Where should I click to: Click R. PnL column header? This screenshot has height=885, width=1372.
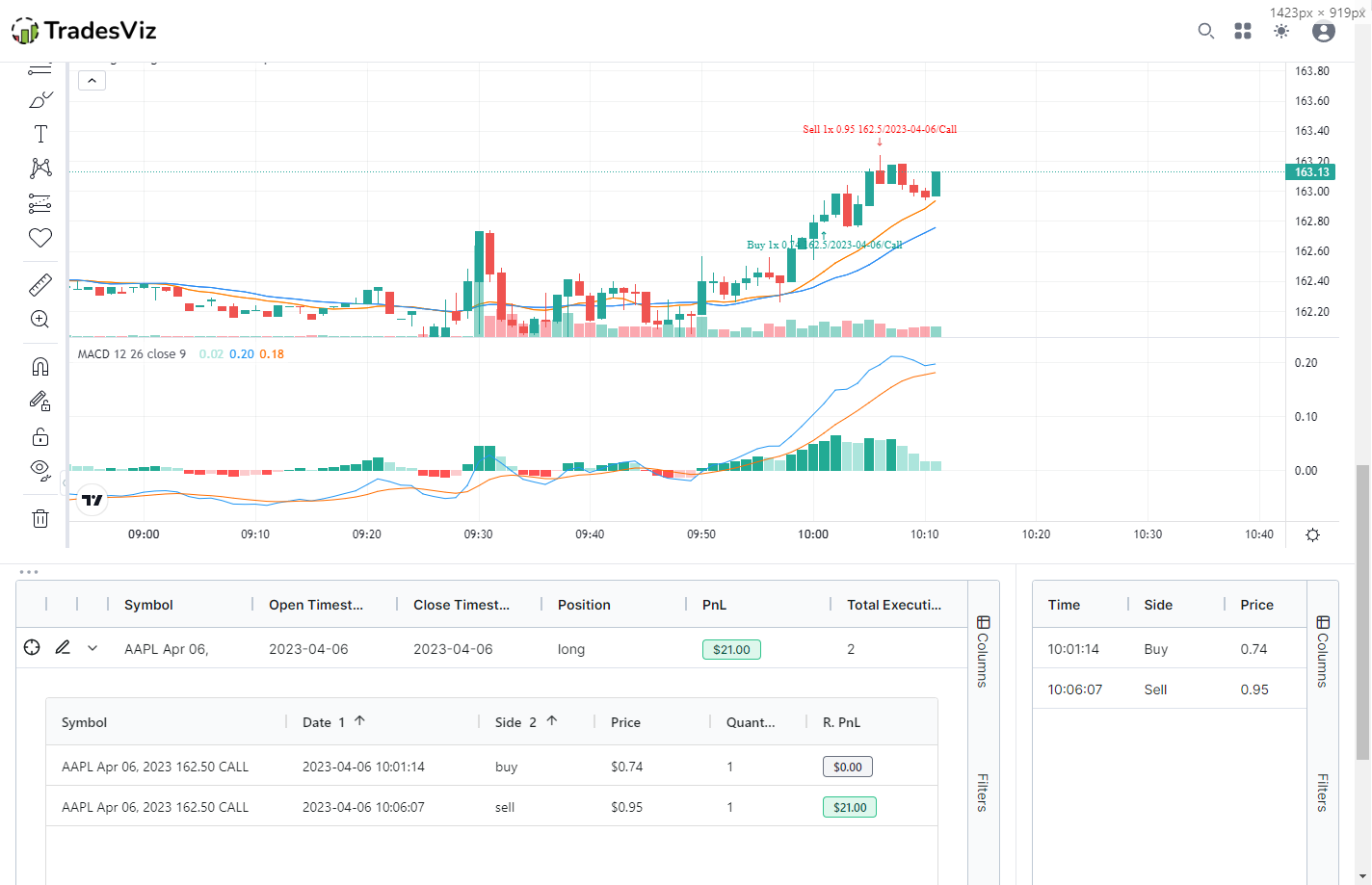point(841,722)
